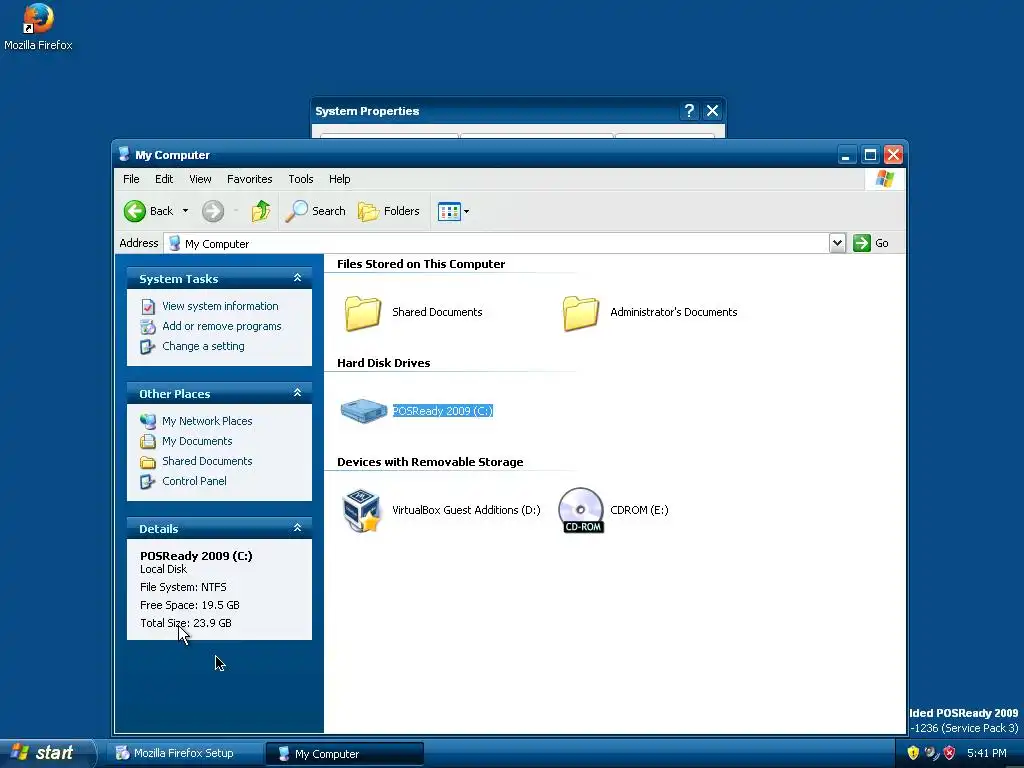Select the VirtualBox Guest Additions (D:) icon
This screenshot has width=1024, height=768.
[361, 510]
